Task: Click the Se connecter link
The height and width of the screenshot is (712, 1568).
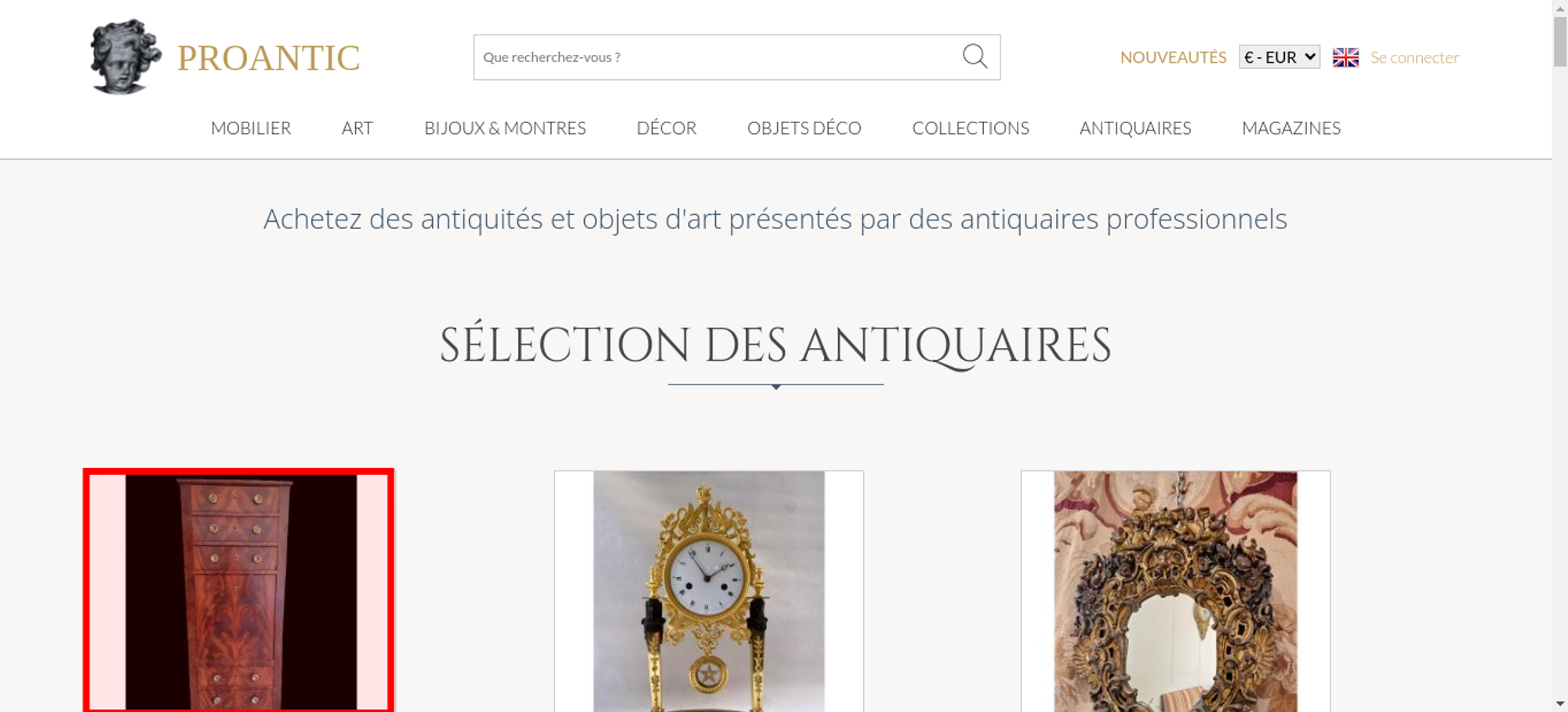Action: (x=1414, y=57)
